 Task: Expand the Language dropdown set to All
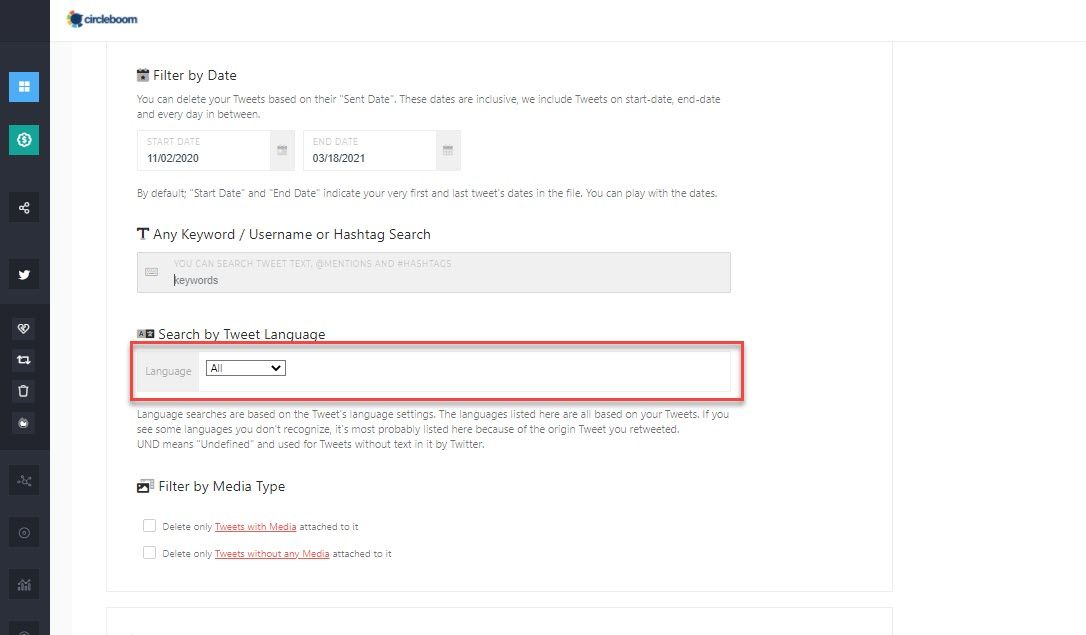pos(246,368)
